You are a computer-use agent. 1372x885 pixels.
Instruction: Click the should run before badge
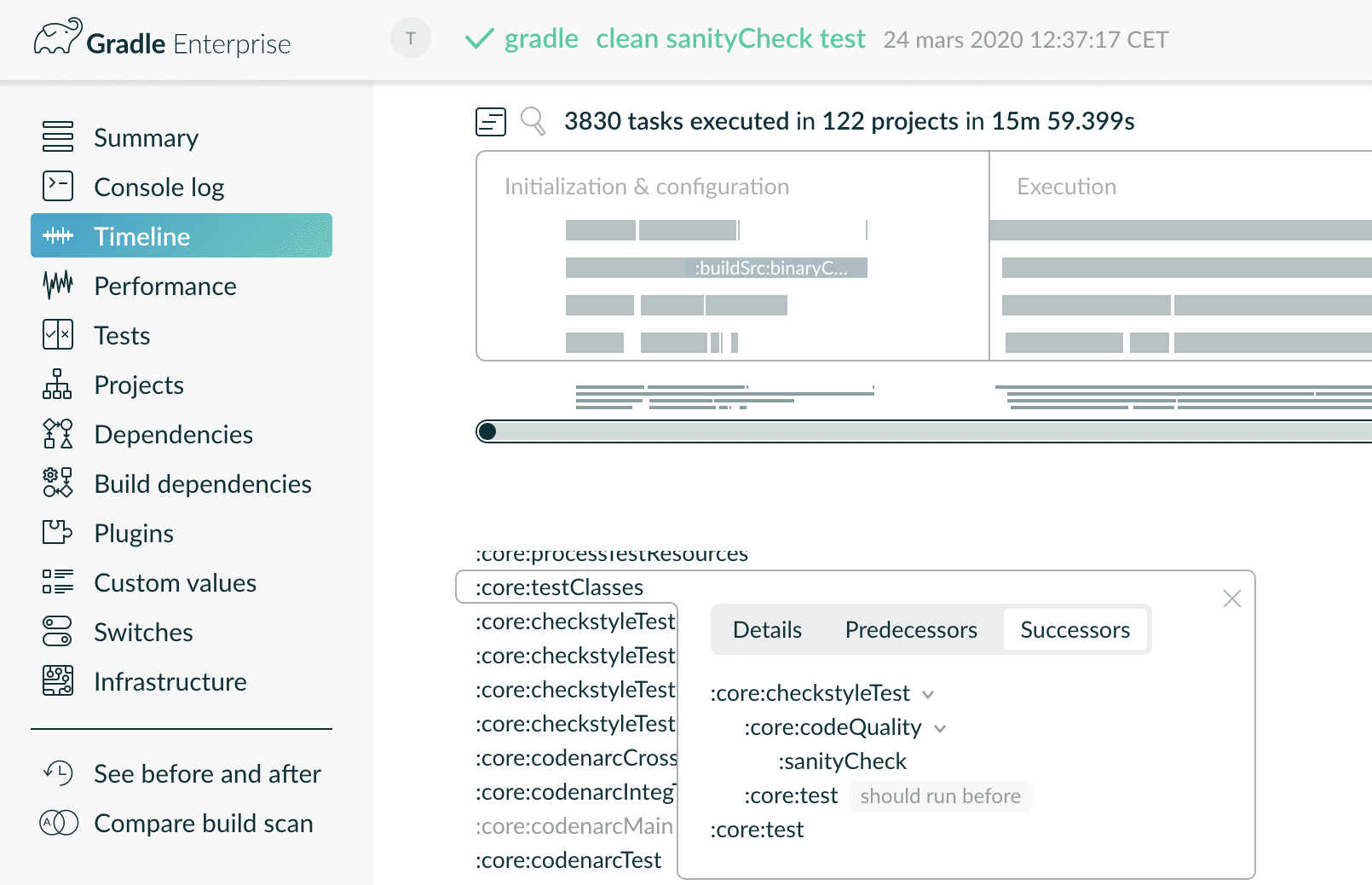940,796
